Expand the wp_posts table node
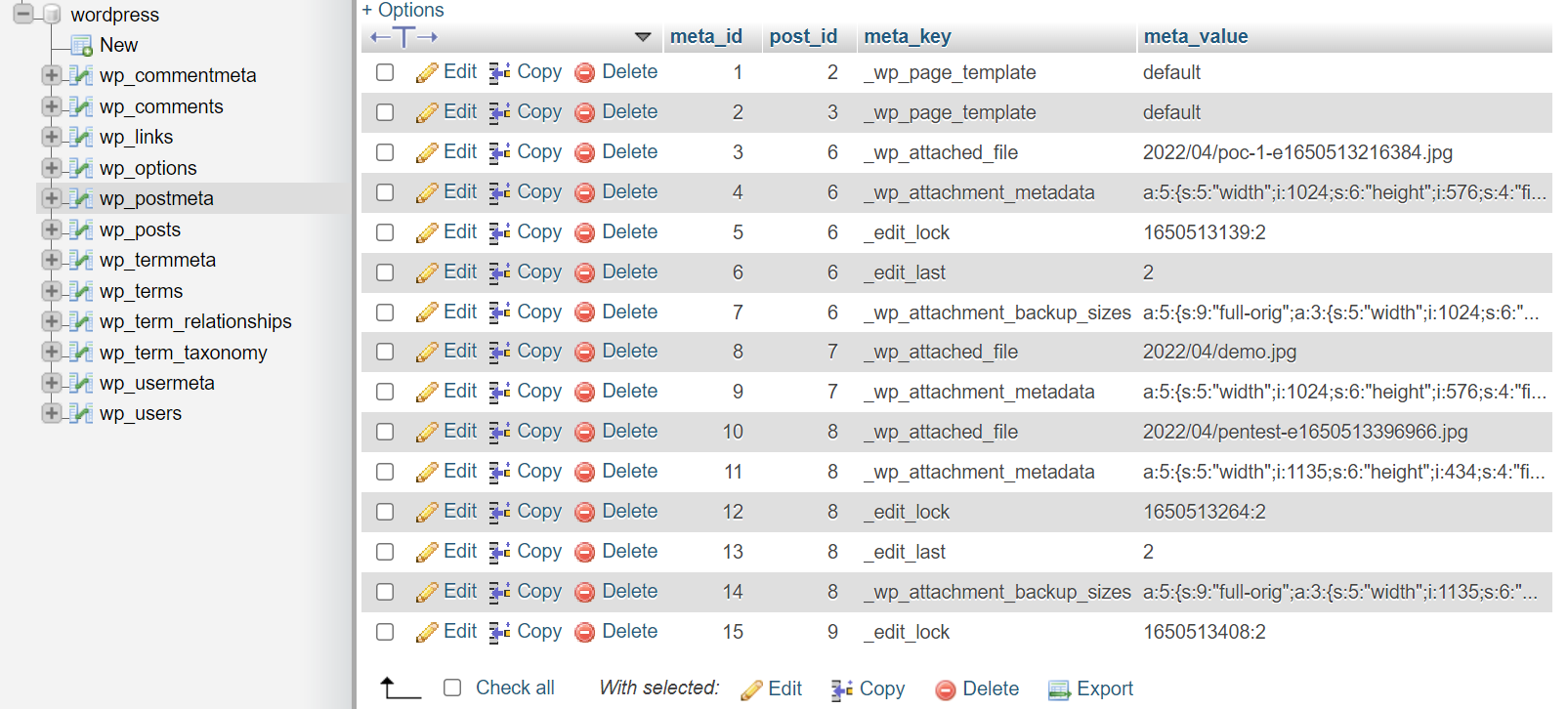This screenshot has height=709, width=1568. 52,229
